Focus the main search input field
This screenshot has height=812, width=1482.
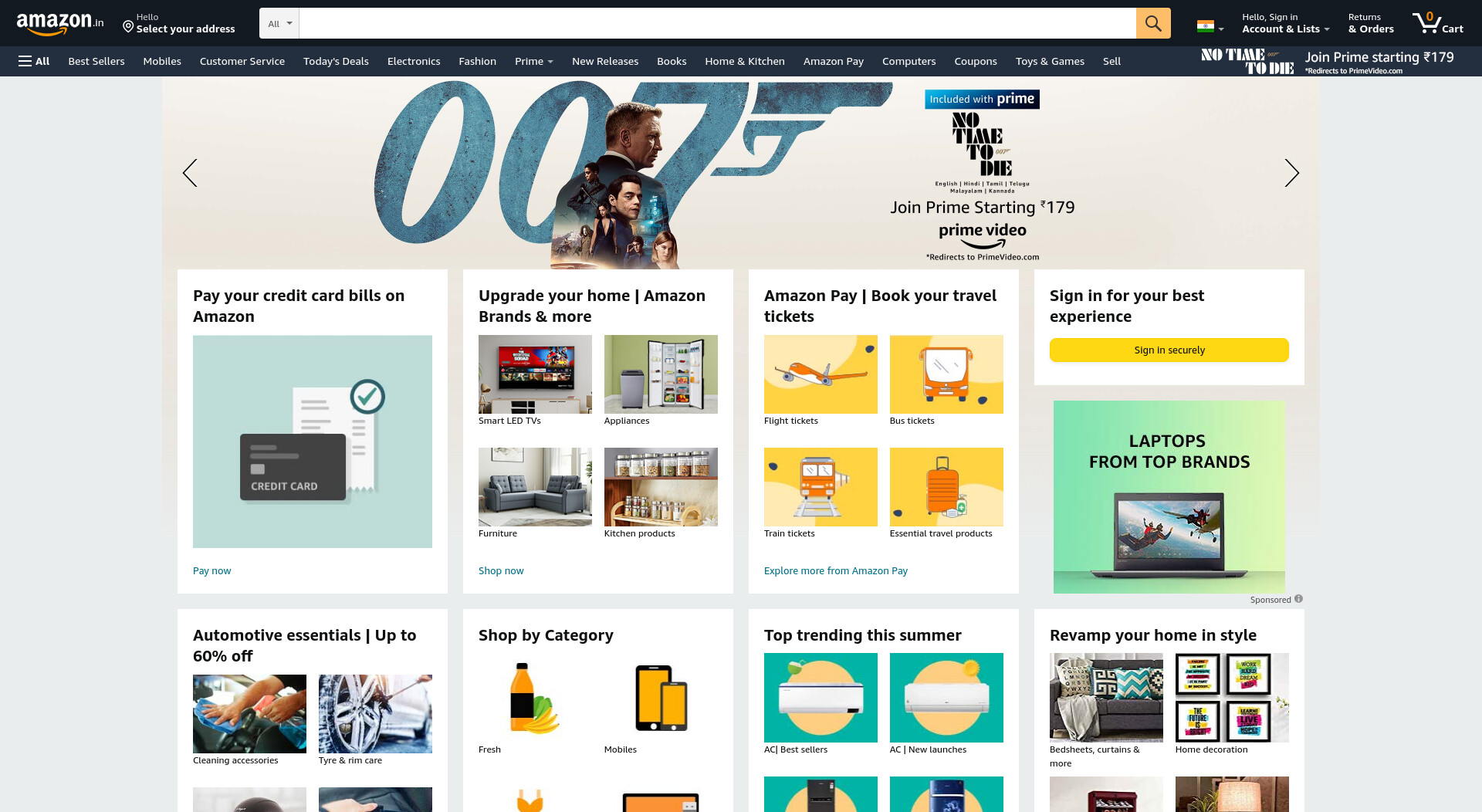(717, 23)
